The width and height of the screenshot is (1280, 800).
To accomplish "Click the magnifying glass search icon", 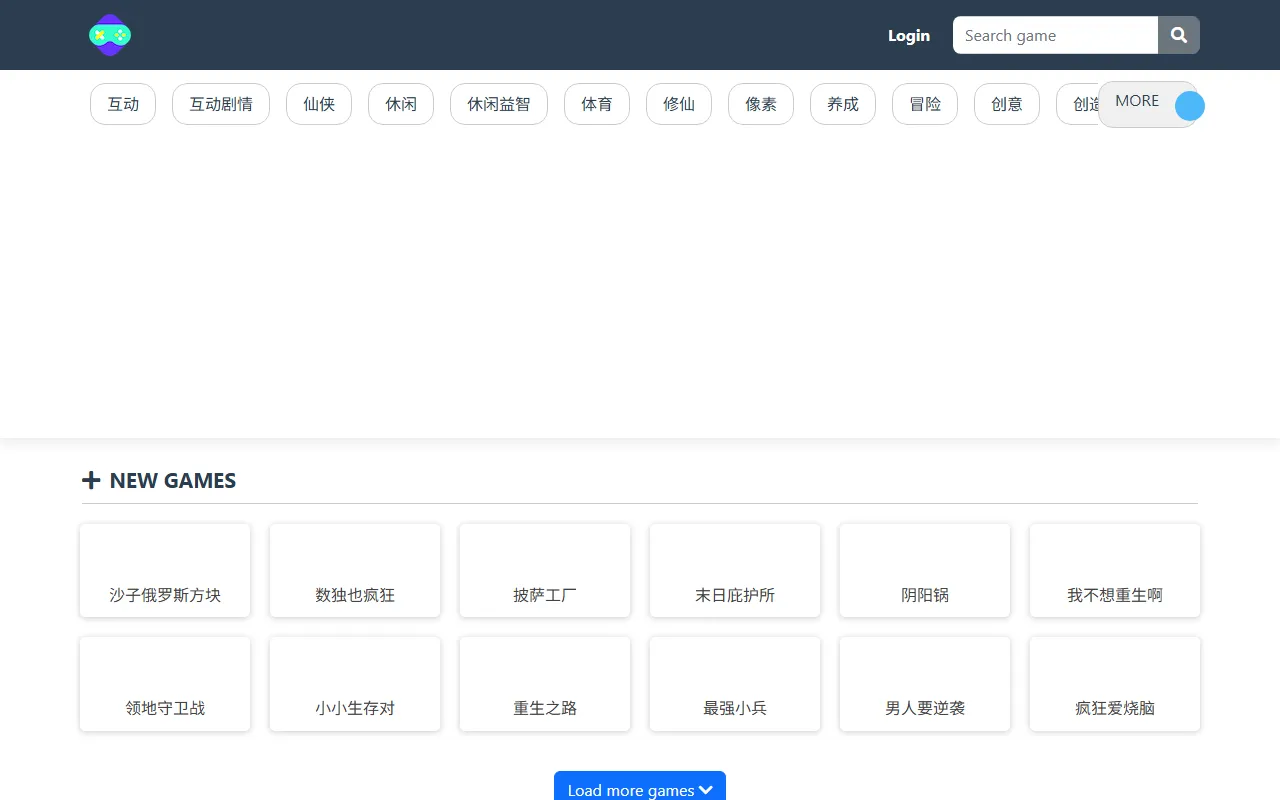I will (x=1179, y=35).
